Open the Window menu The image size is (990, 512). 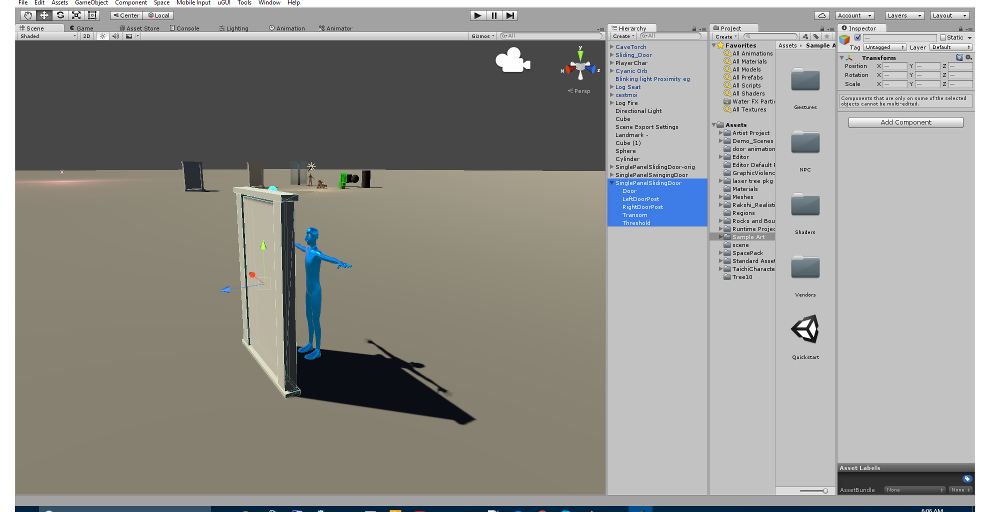tap(270, 3)
